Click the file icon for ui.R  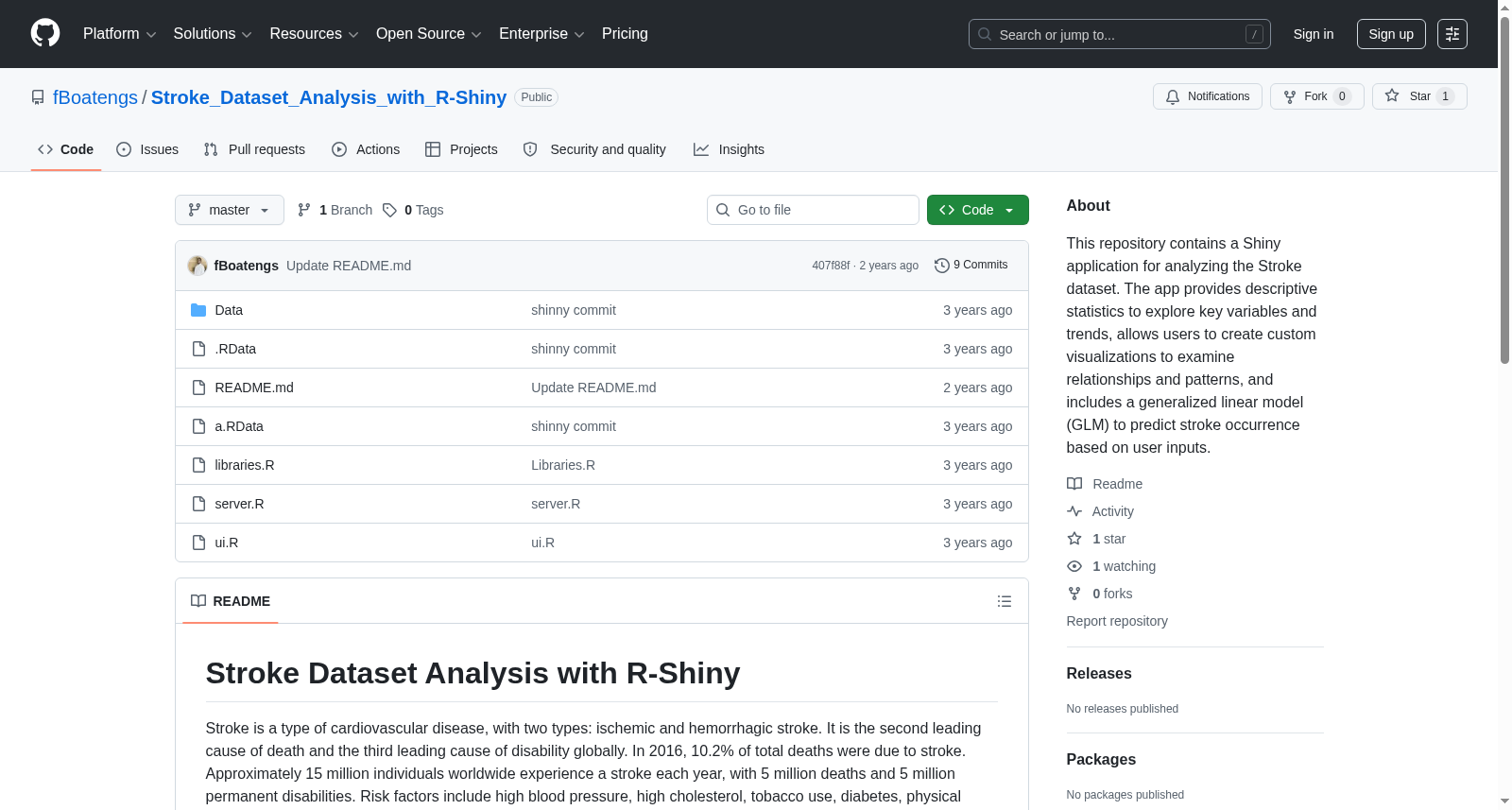pyautogui.click(x=198, y=543)
